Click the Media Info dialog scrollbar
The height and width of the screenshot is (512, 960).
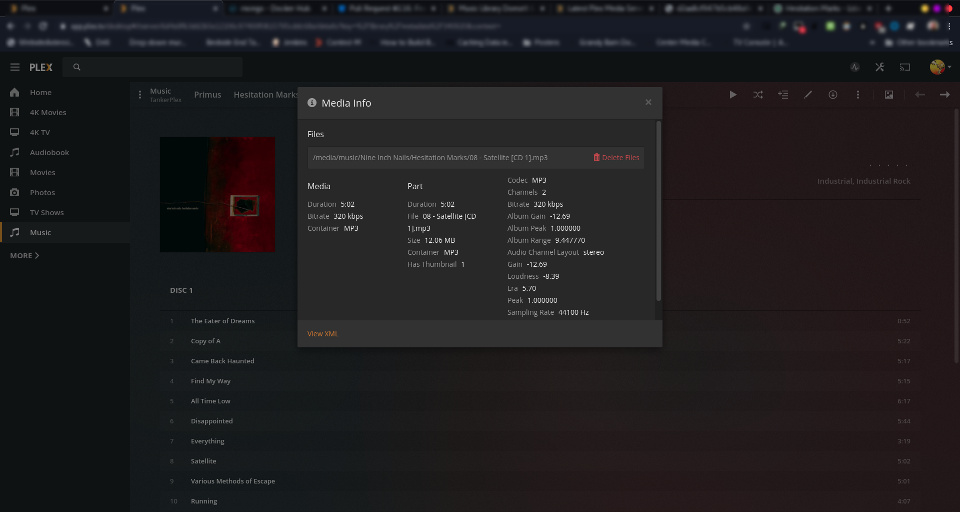[x=659, y=211]
